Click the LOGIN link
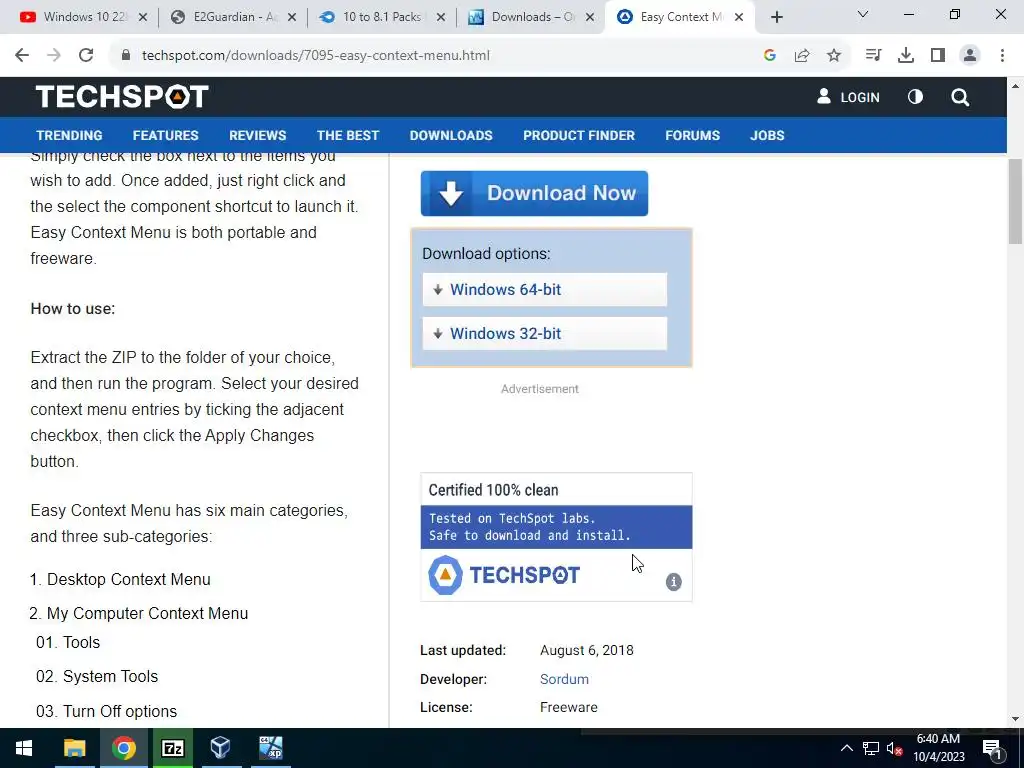1024x768 pixels. tap(848, 97)
